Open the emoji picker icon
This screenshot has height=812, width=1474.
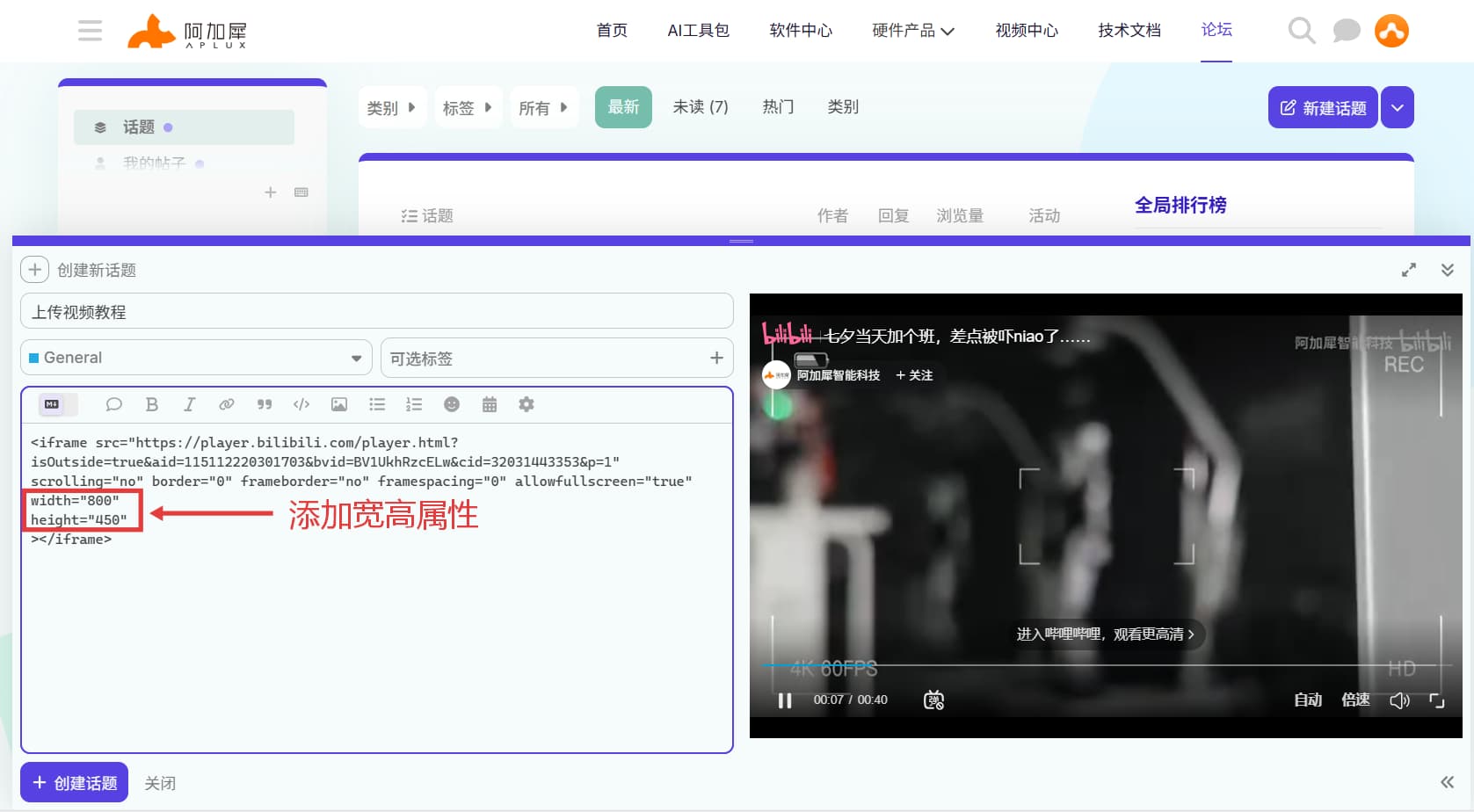click(x=452, y=404)
